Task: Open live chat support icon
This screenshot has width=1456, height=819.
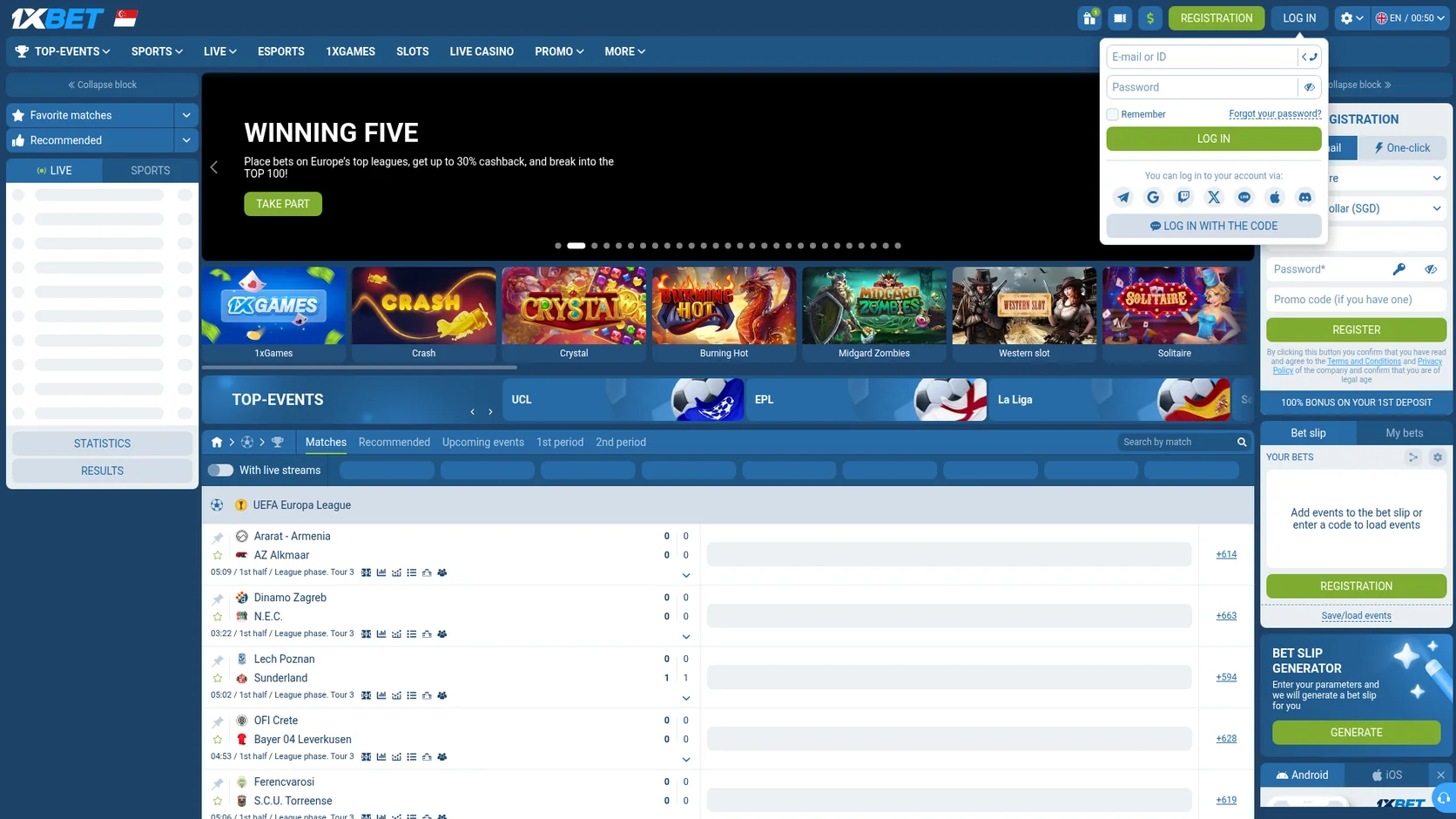Action: coord(1443,798)
